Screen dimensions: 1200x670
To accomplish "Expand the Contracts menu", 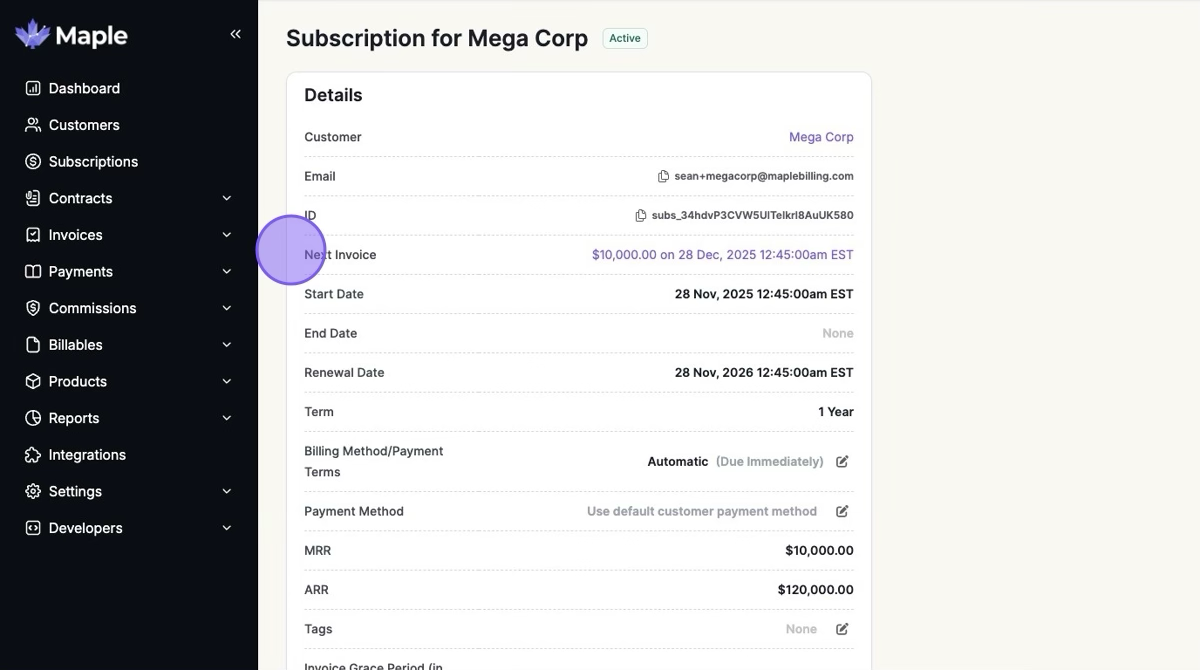I will (x=227, y=198).
